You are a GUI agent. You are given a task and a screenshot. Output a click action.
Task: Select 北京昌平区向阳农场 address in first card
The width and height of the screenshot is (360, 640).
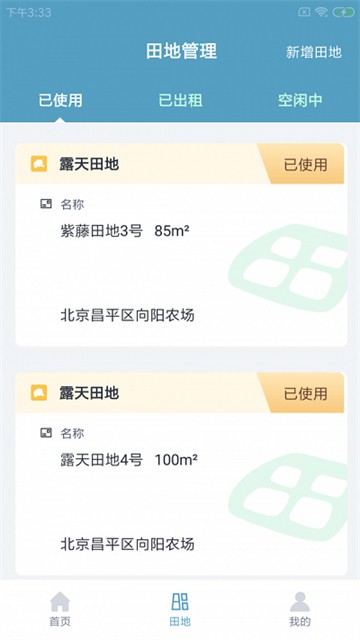(x=127, y=316)
